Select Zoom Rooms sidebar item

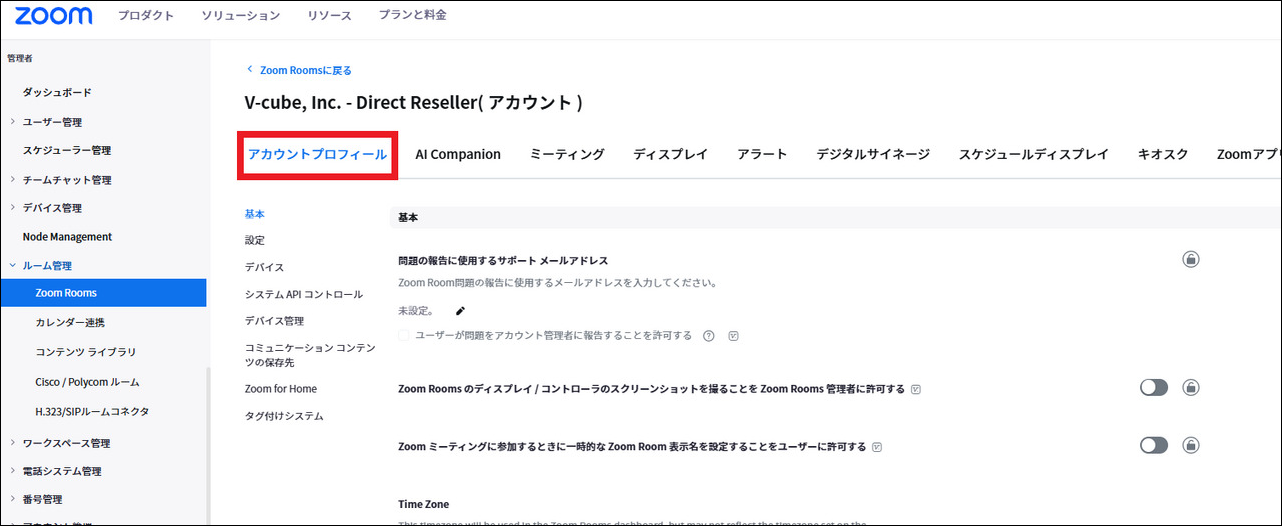point(103,293)
